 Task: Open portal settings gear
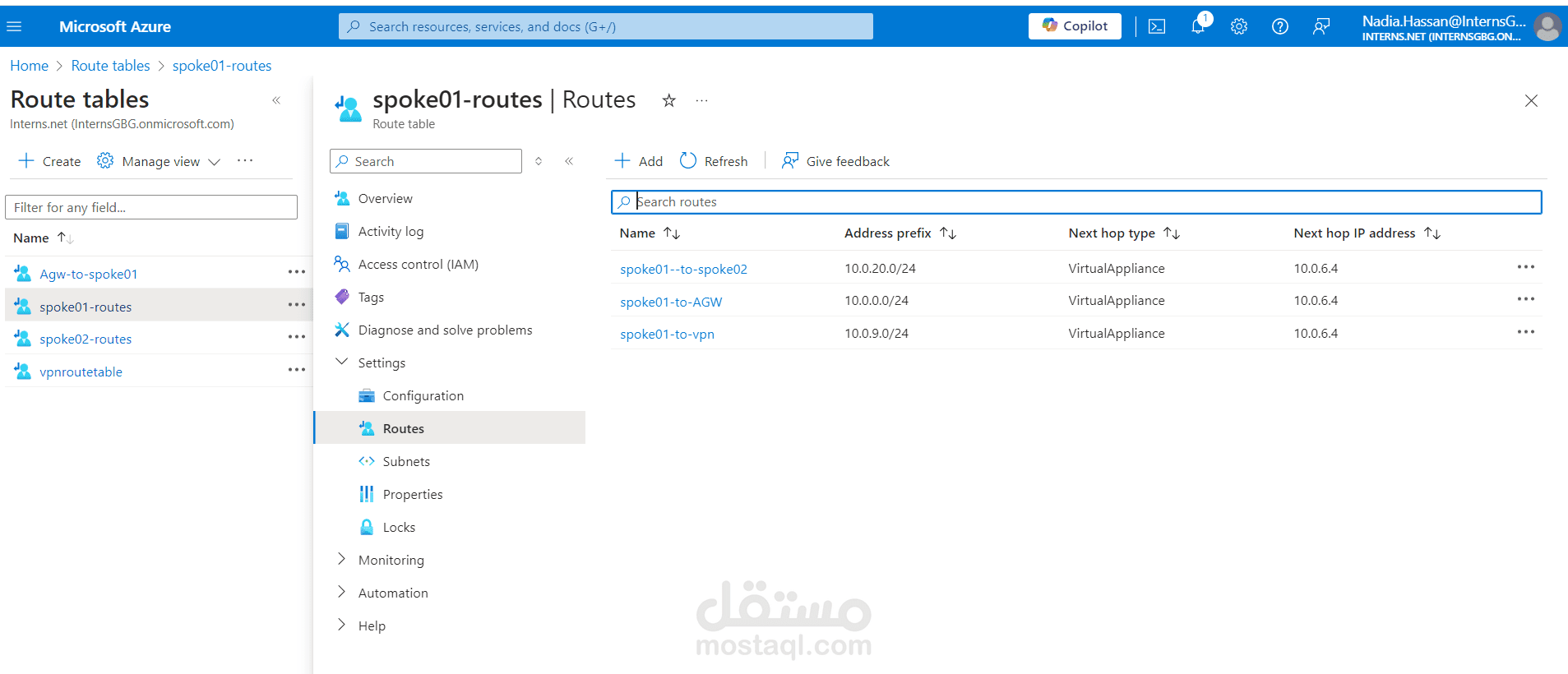(x=1239, y=26)
